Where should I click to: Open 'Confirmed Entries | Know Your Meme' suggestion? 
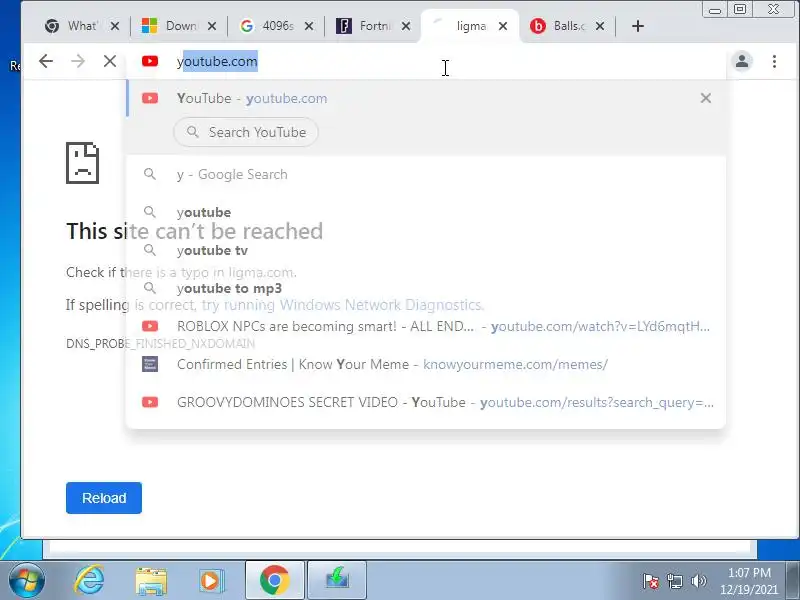pyautogui.click(x=426, y=364)
